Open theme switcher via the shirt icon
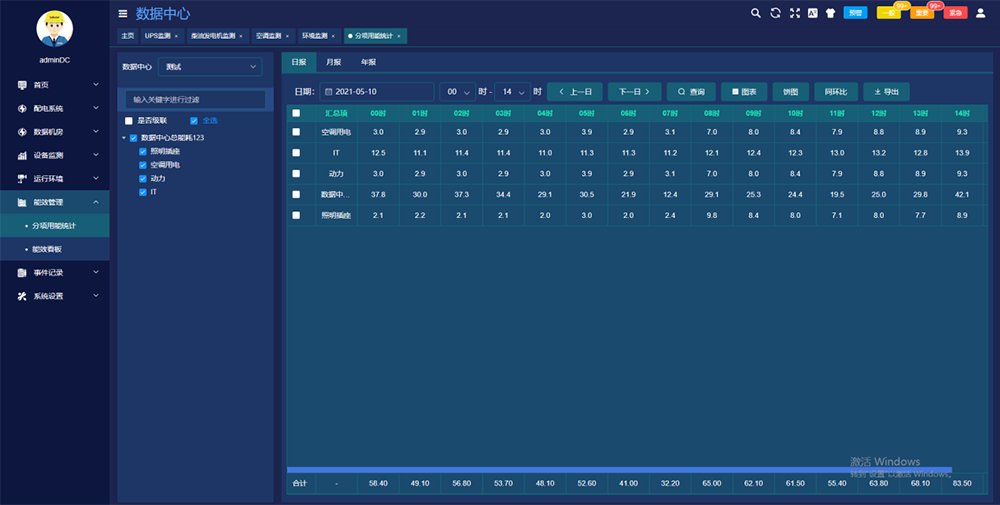1000x505 pixels. click(x=829, y=13)
